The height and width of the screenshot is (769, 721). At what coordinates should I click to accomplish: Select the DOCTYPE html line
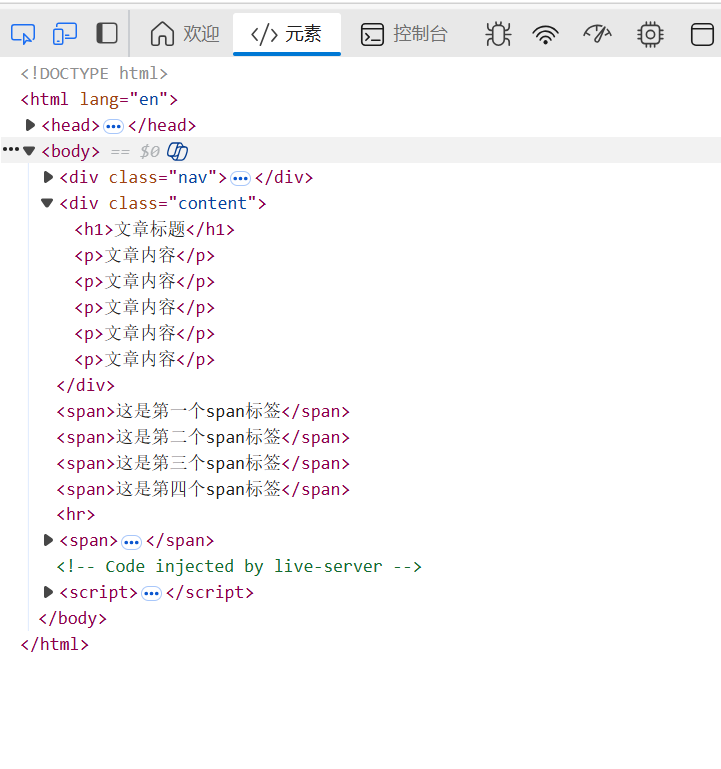coord(94,74)
